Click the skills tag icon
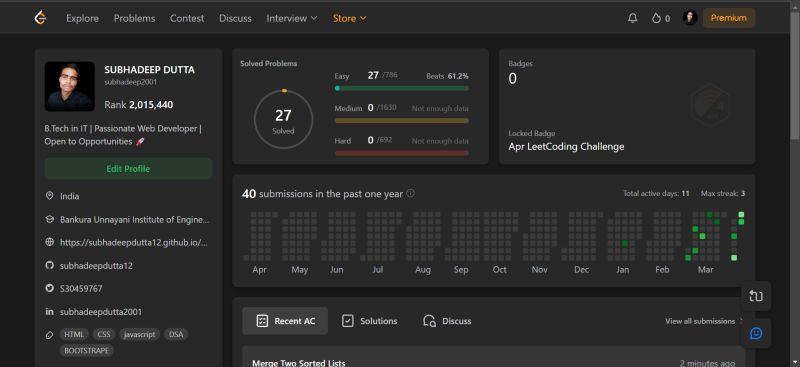The height and width of the screenshot is (367, 800). (49, 335)
